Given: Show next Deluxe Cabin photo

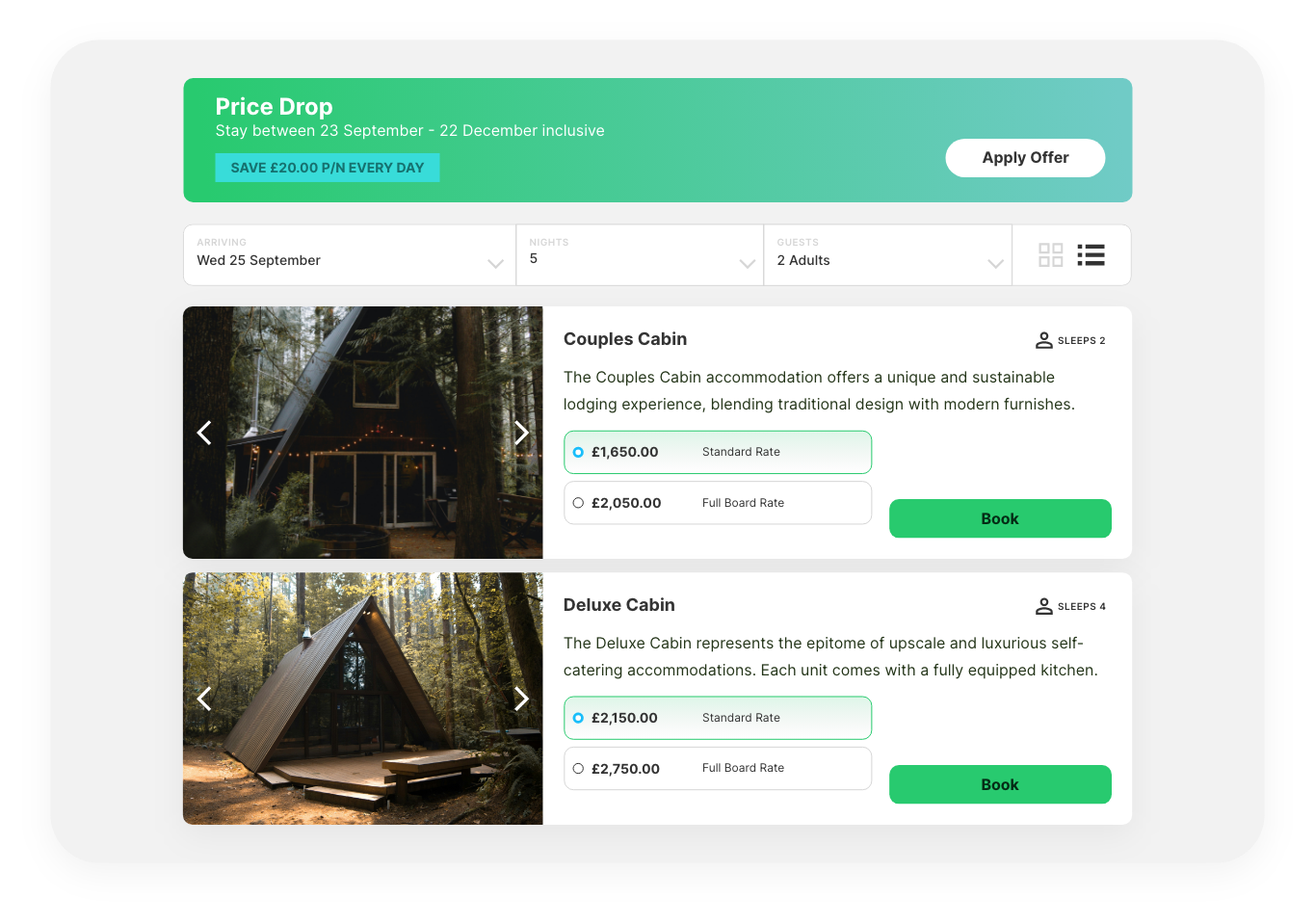Looking at the screenshot, I should click(x=521, y=699).
